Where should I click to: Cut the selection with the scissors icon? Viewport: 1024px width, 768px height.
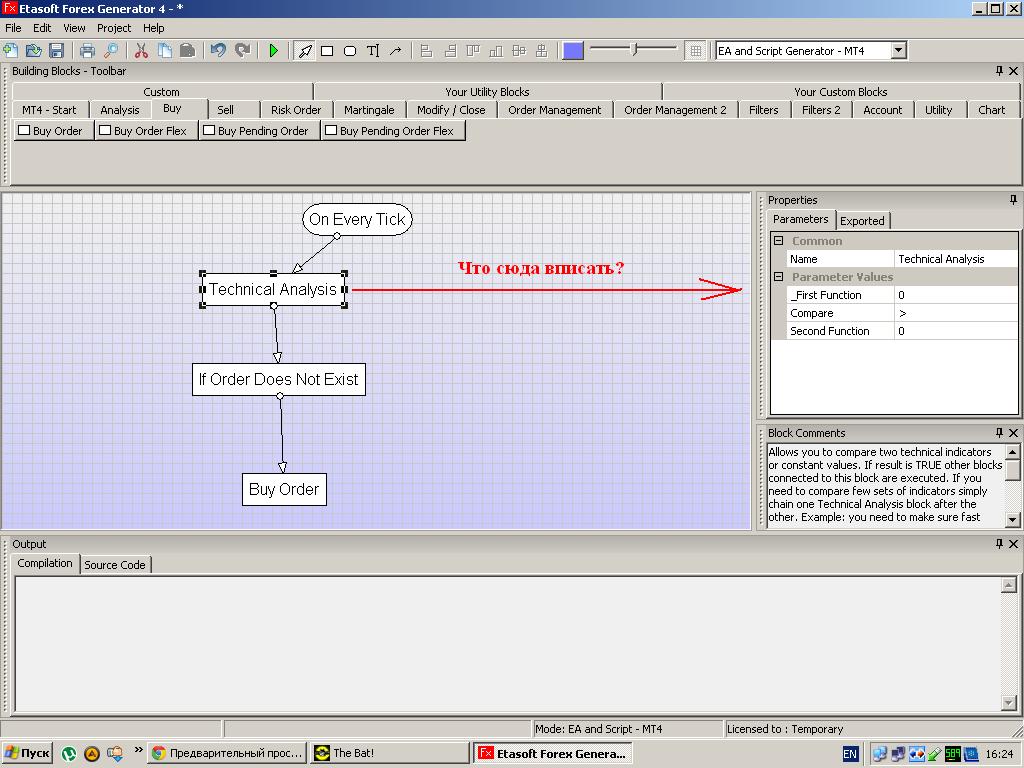[141, 50]
